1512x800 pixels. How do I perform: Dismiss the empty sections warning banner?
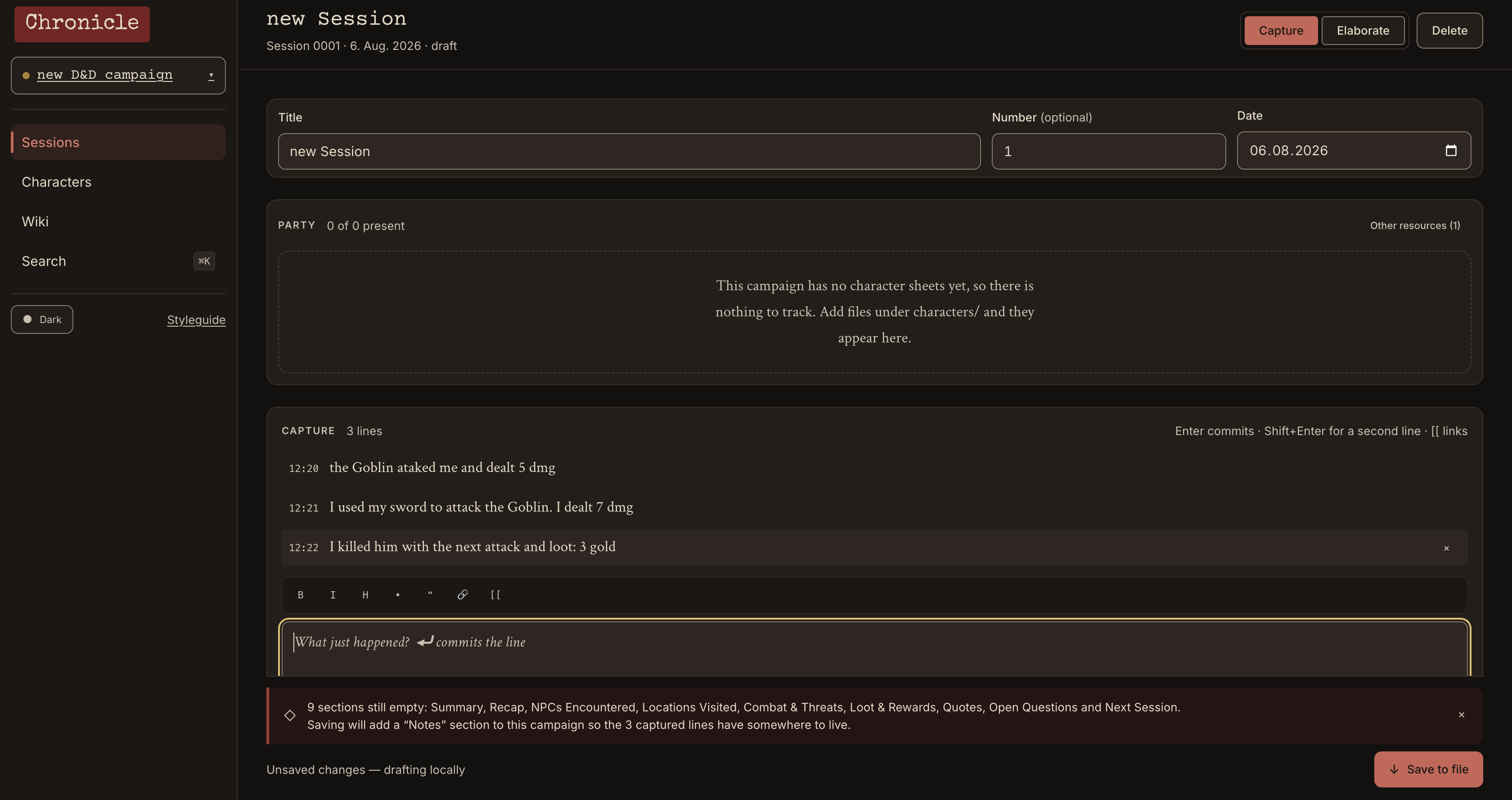coord(1462,715)
